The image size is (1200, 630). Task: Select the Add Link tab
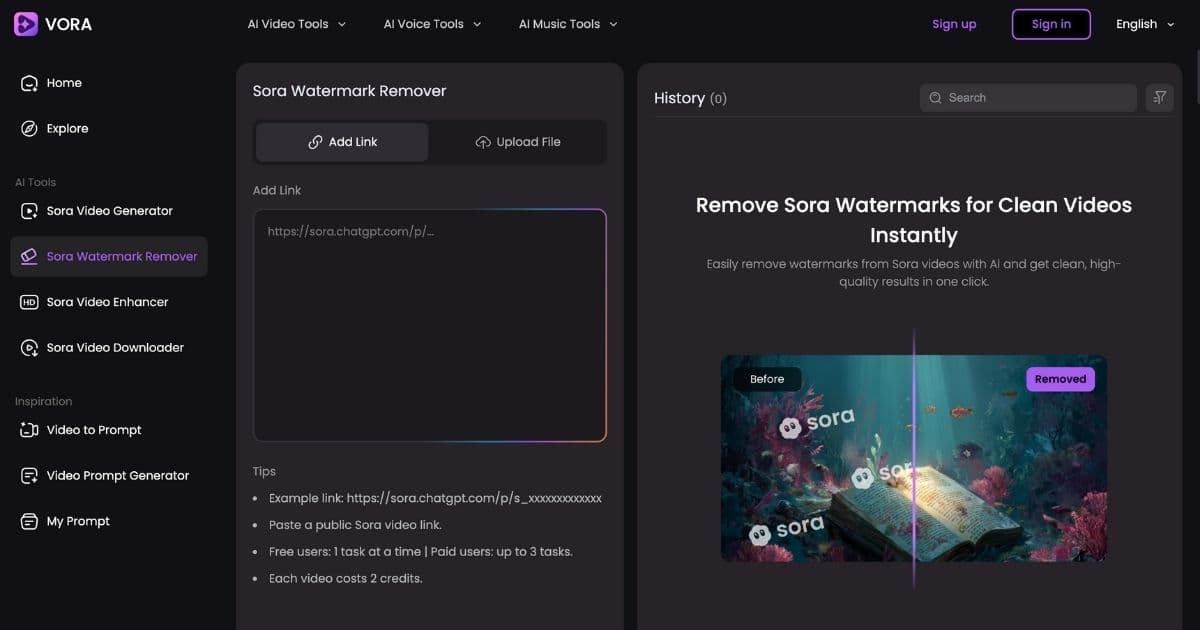341,141
